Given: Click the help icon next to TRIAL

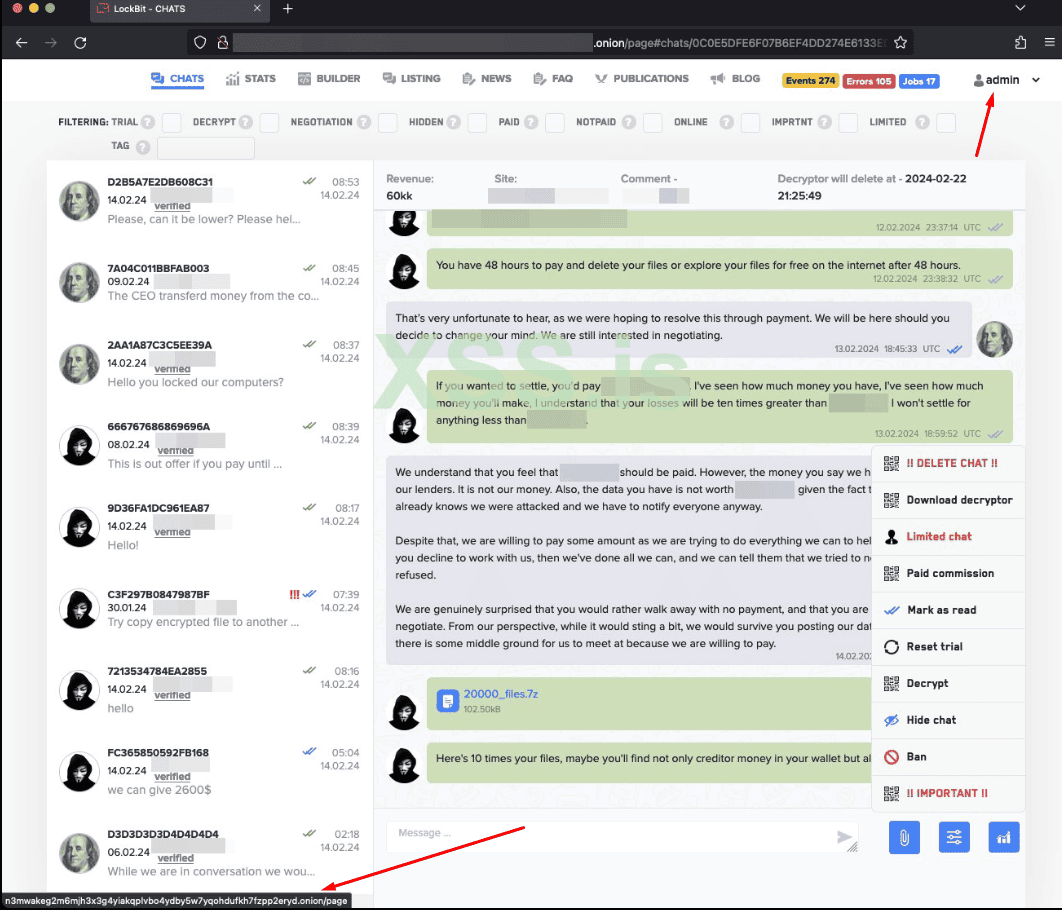Looking at the screenshot, I should (x=148, y=122).
